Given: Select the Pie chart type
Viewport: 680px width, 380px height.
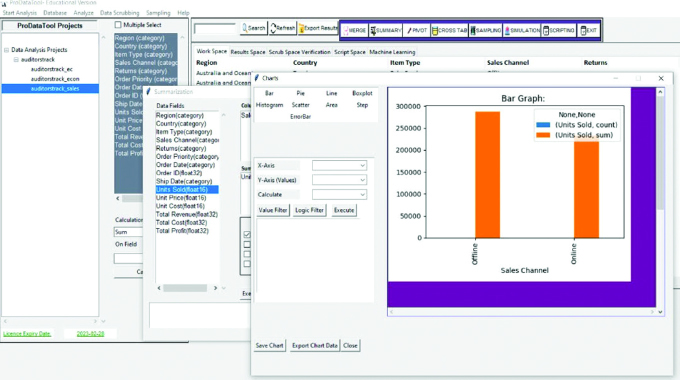Looking at the screenshot, I should coord(301,93).
